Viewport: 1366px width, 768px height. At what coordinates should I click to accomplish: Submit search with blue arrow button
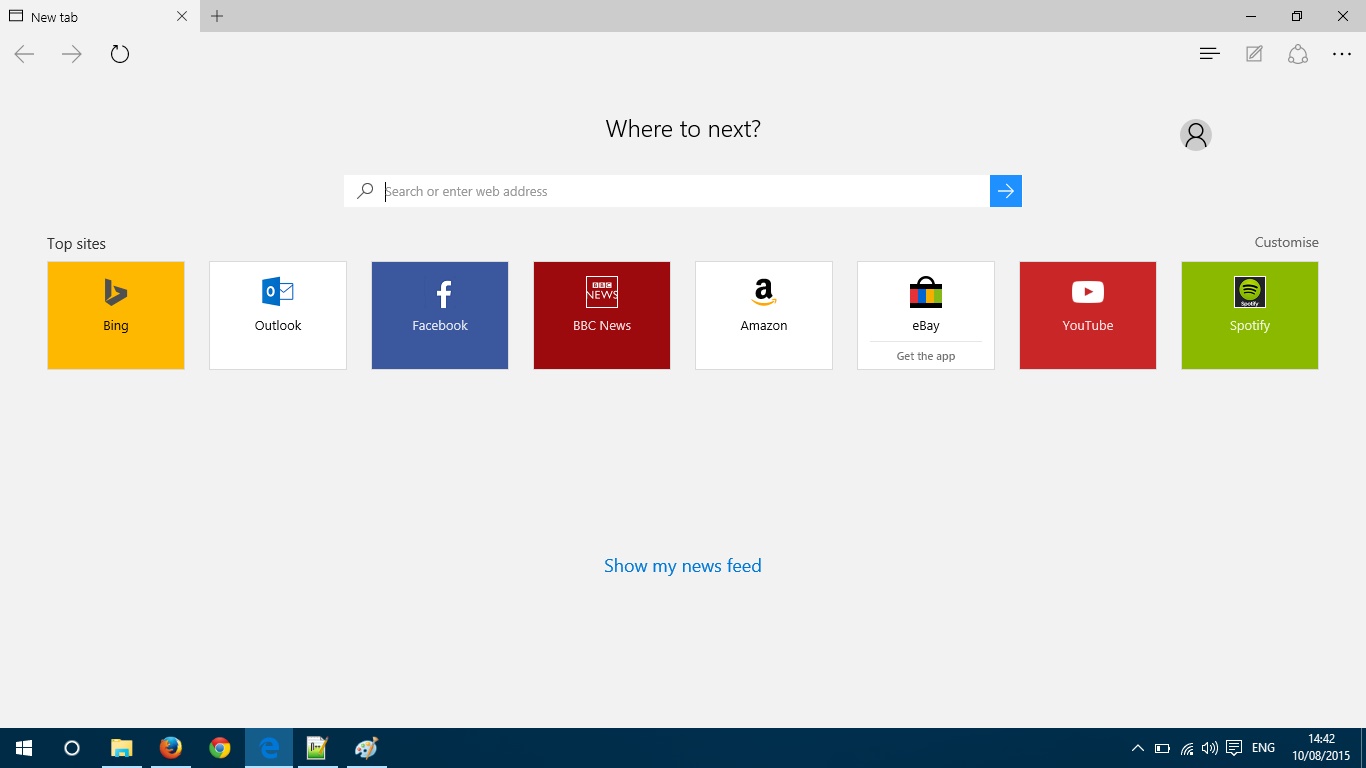(x=1006, y=191)
